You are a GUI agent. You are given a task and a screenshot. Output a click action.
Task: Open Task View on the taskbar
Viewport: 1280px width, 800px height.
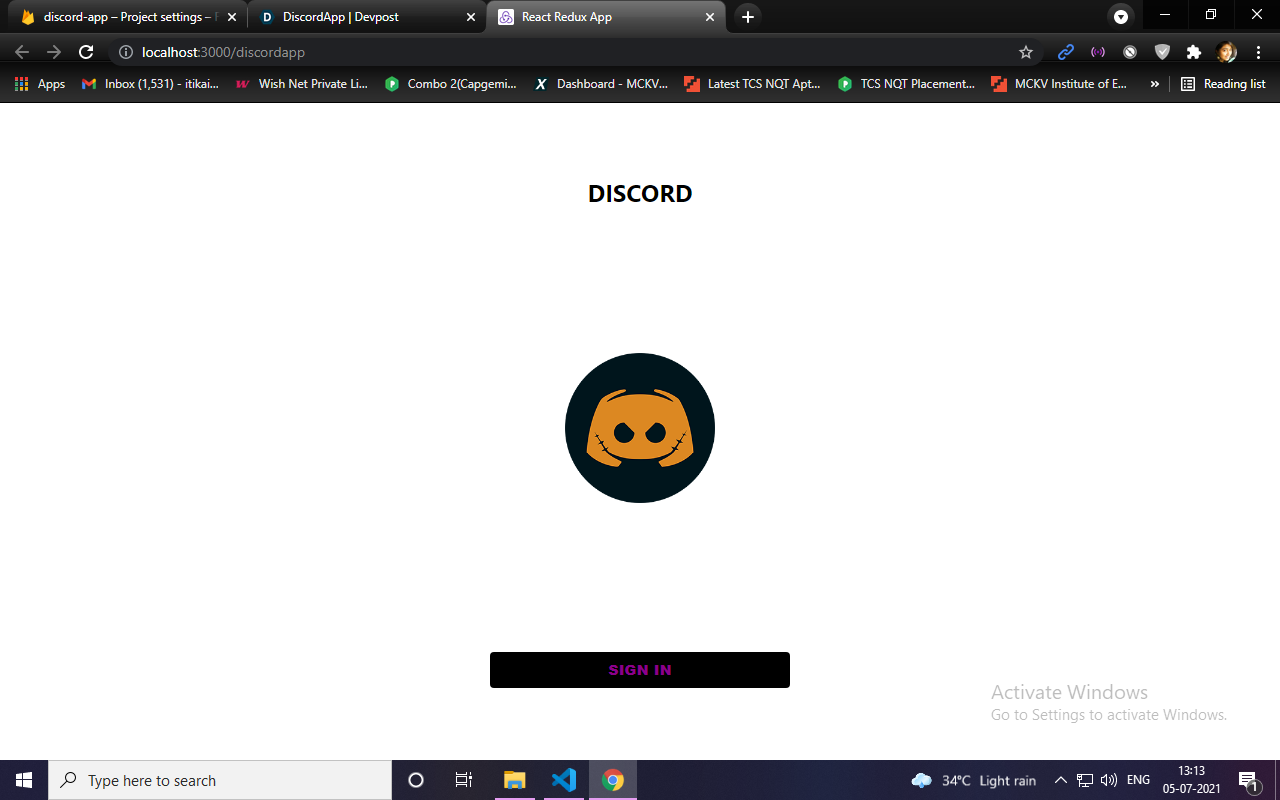coord(464,780)
